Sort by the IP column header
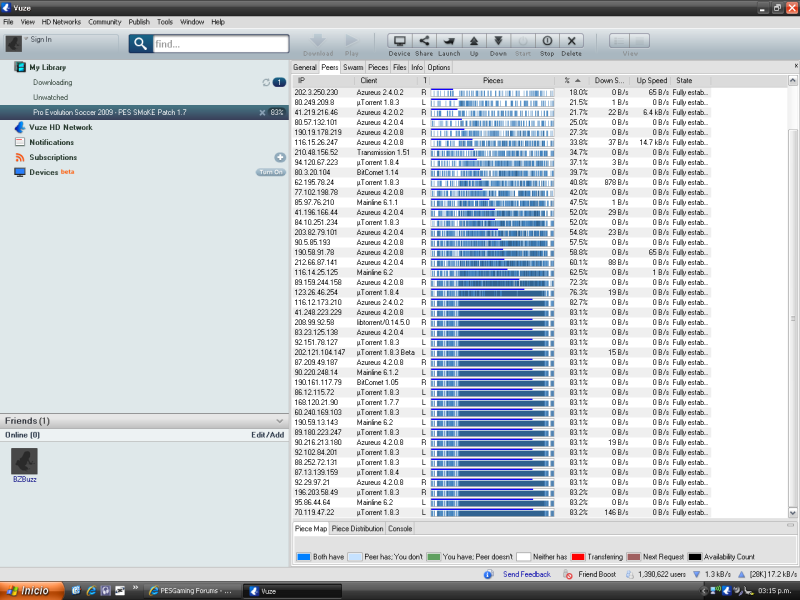Viewport: 800px width, 600px height. click(323, 81)
